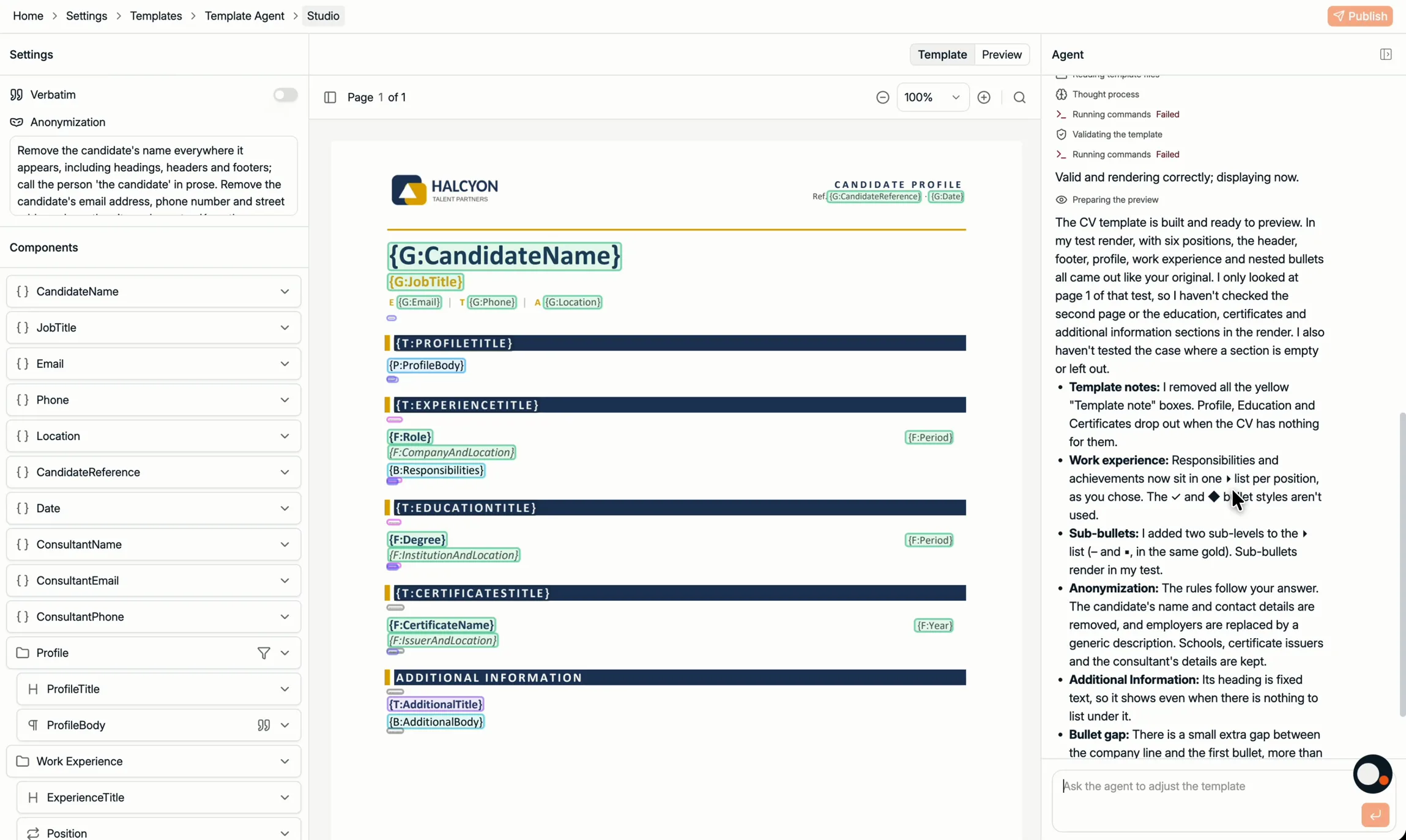Click the round agent avatar icon
This screenshot has height=840, width=1406.
(1372, 774)
